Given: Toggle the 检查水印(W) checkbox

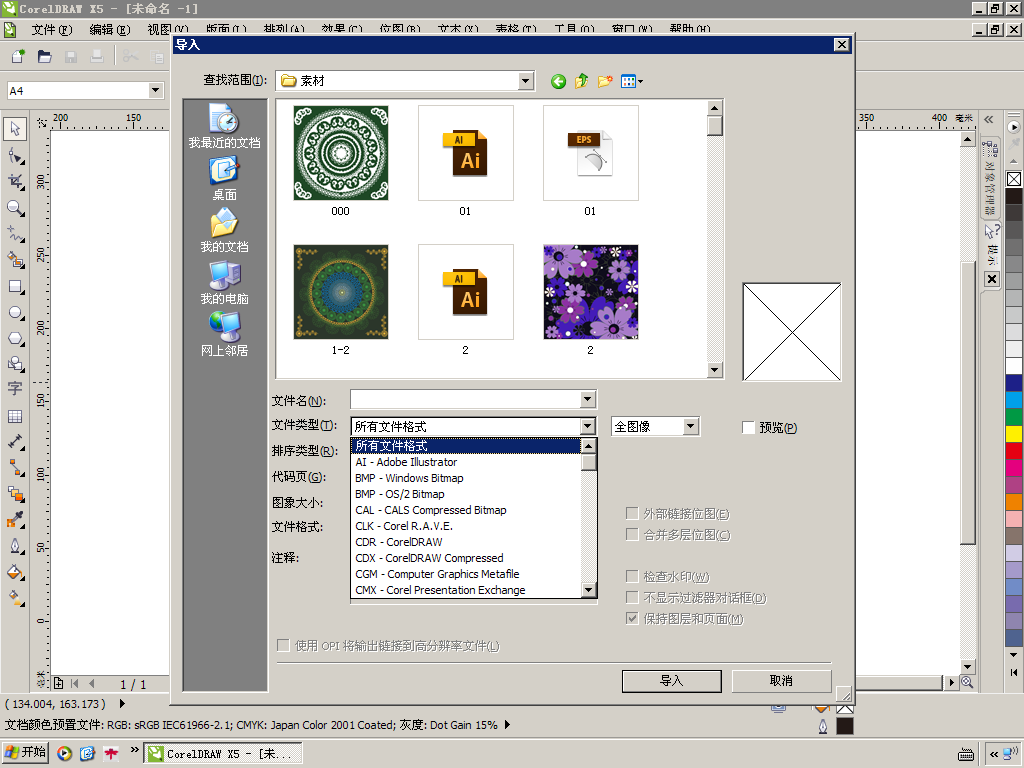Looking at the screenshot, I should coord(632,576).
